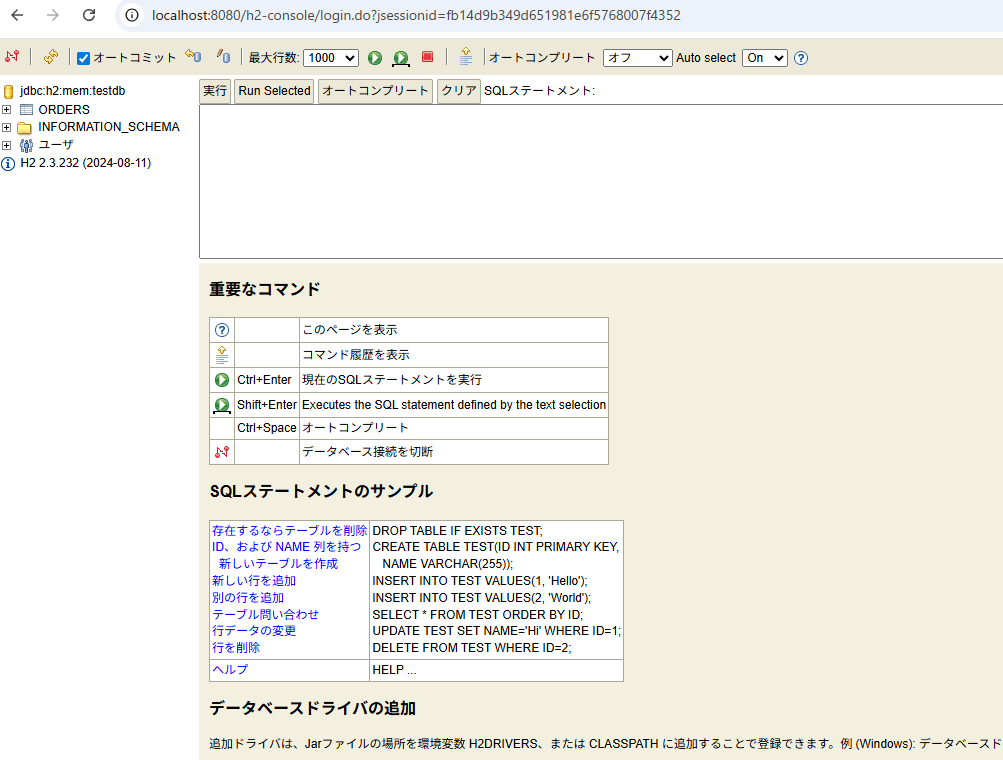Open command history icon in toolbar
The image size is (1003, 760).
tap(465, 58)
